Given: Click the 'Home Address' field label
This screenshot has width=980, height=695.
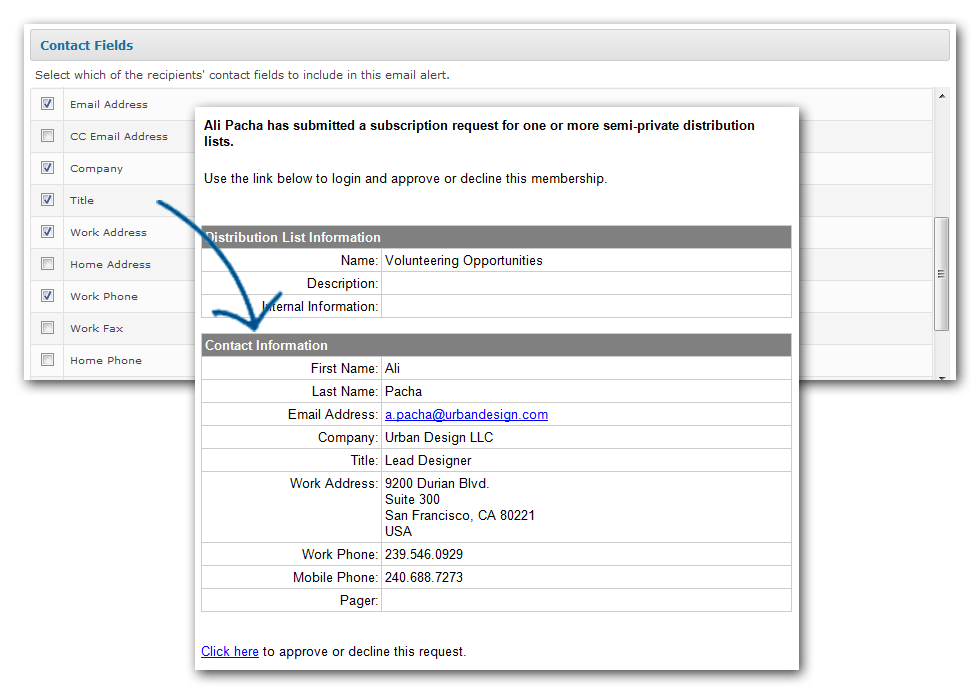Looking at the screenshot, I should 110,264.
